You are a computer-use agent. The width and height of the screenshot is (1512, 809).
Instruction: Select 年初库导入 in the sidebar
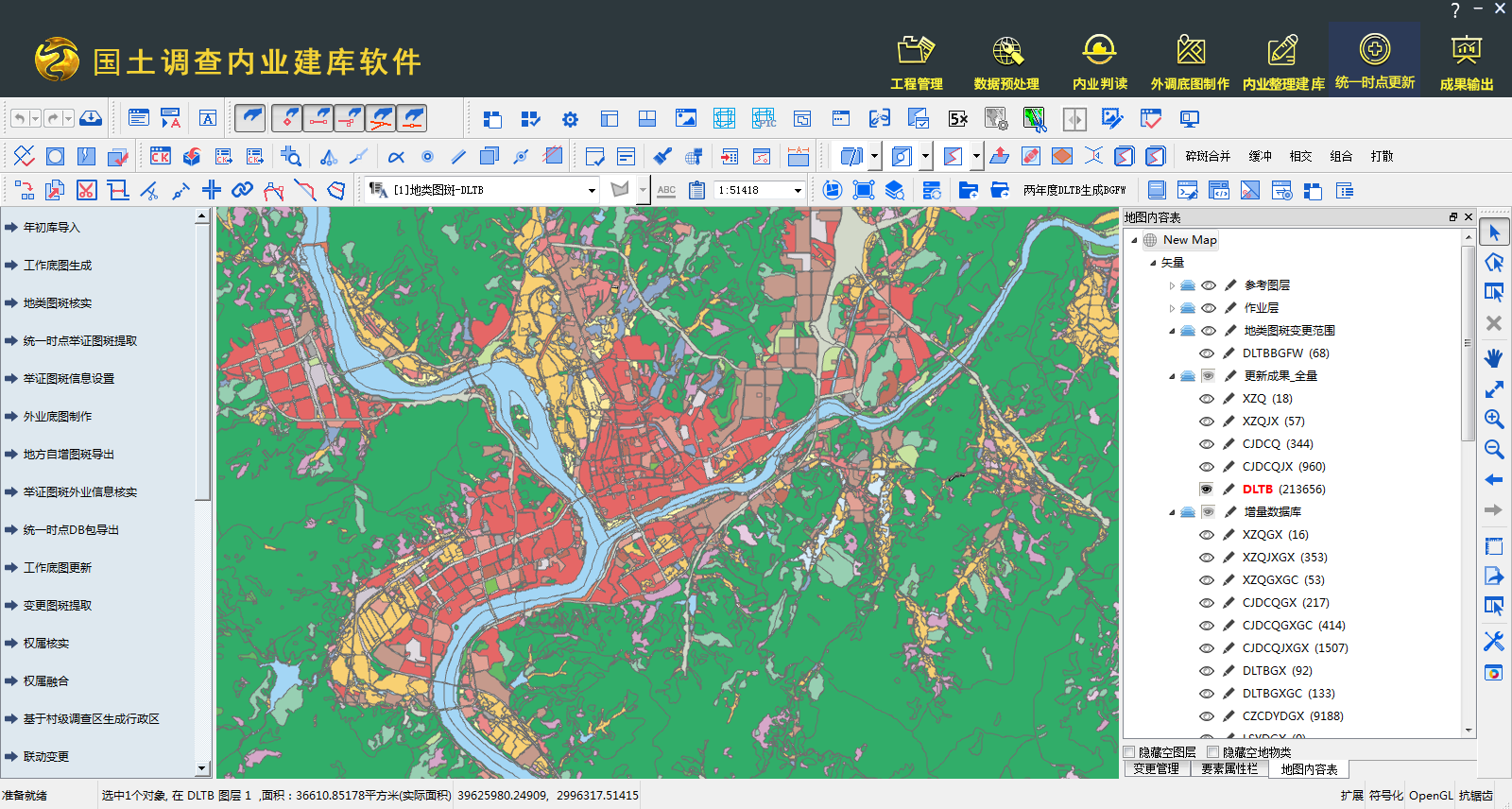[52, 227]
